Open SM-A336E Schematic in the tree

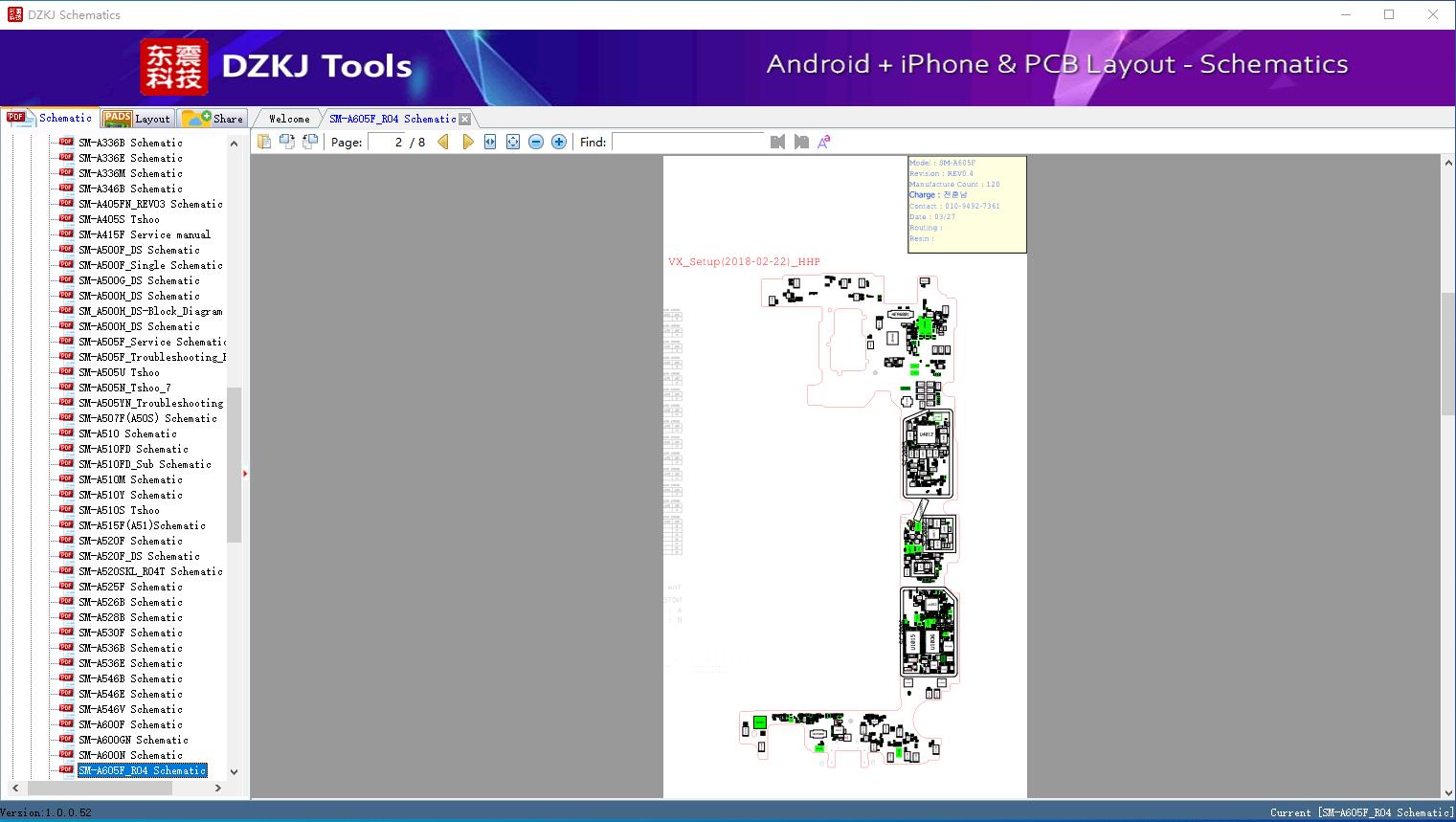[130, 158]
